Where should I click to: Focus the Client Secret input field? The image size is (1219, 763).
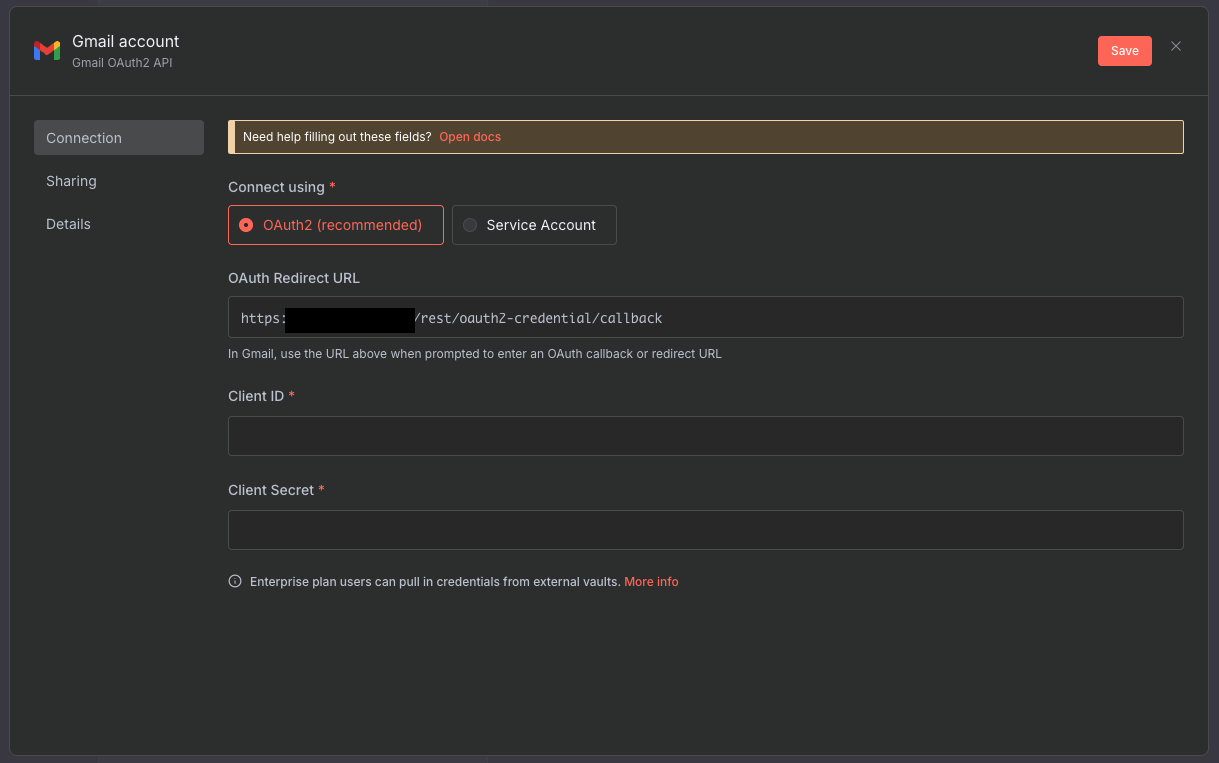(705, 529)
